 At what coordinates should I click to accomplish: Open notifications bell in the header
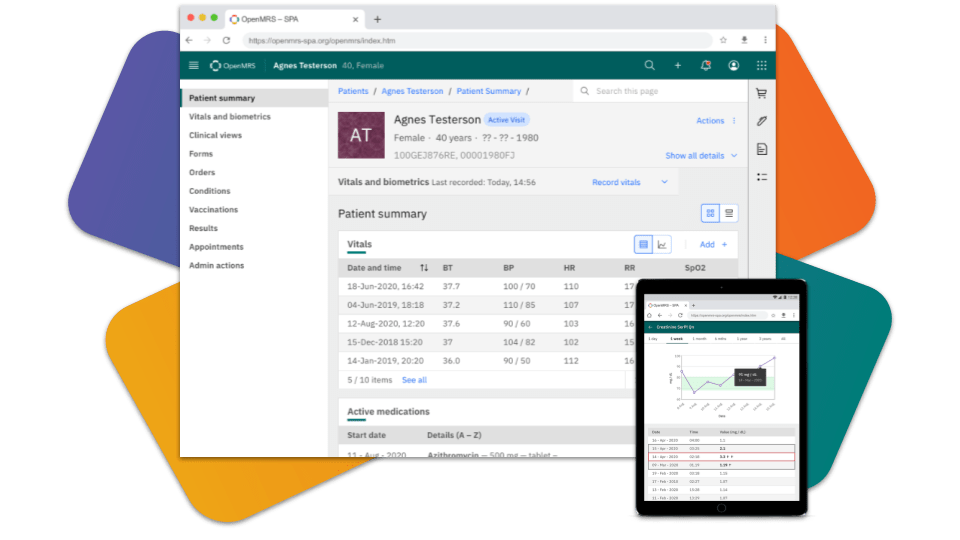click(x=705, y=66)
